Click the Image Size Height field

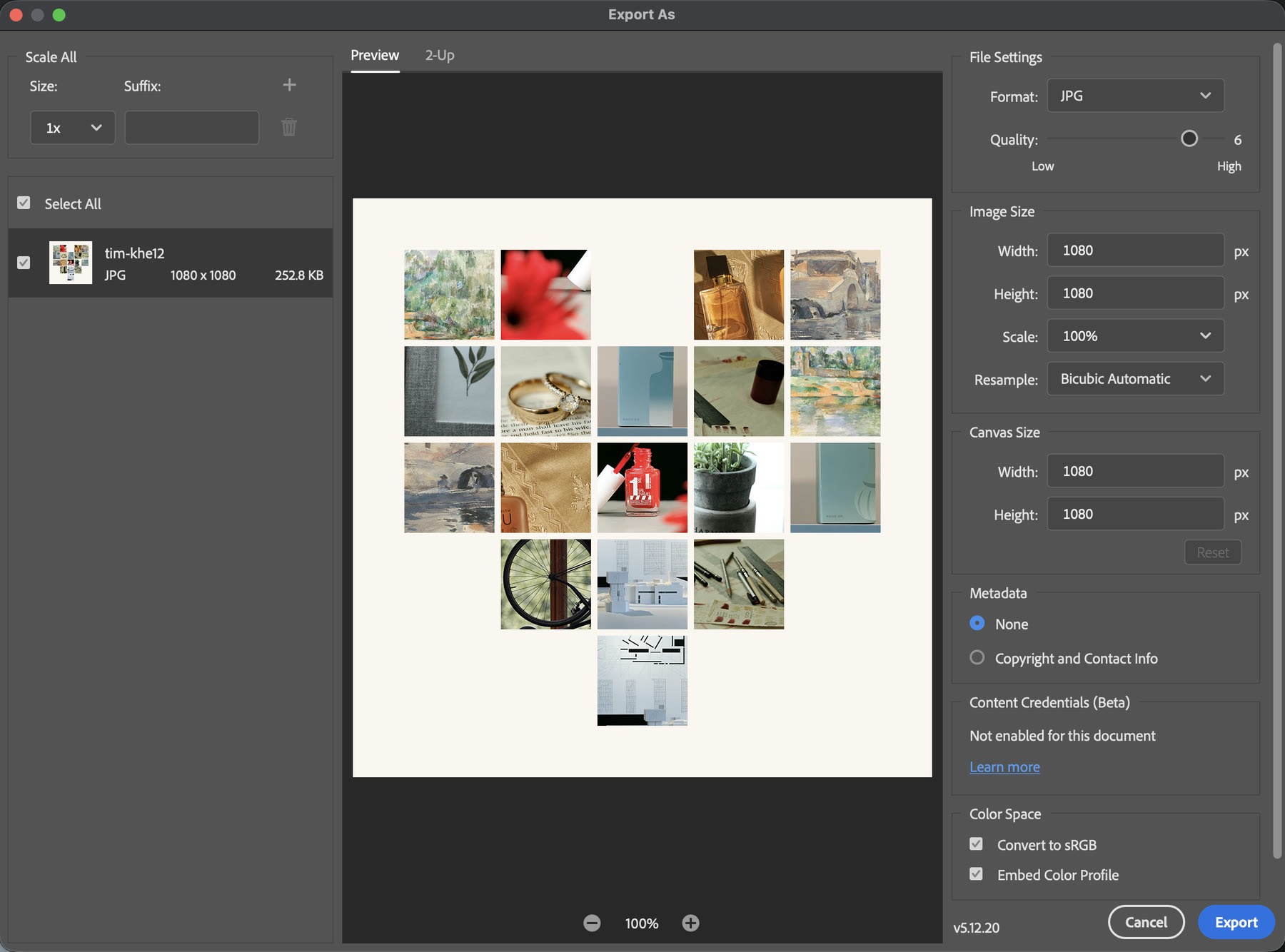(1135, 293)
